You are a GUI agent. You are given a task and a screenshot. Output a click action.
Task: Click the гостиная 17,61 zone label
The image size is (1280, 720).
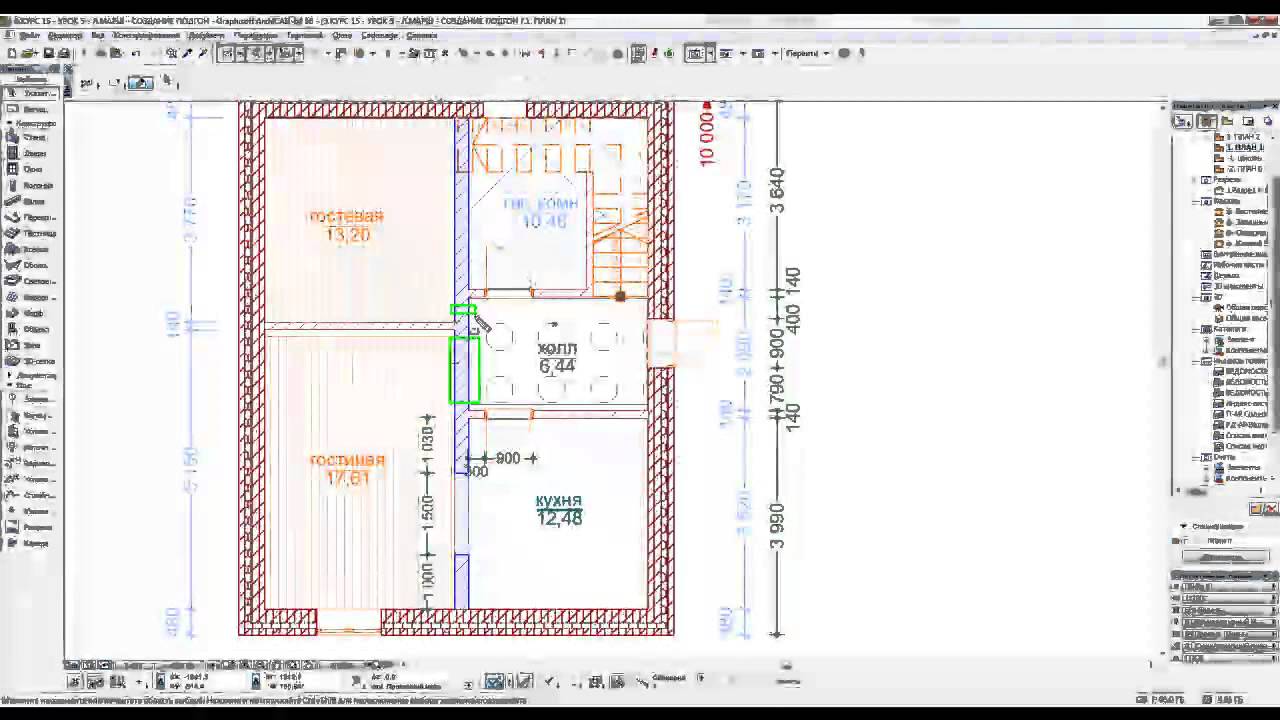(x=347, y=470)
